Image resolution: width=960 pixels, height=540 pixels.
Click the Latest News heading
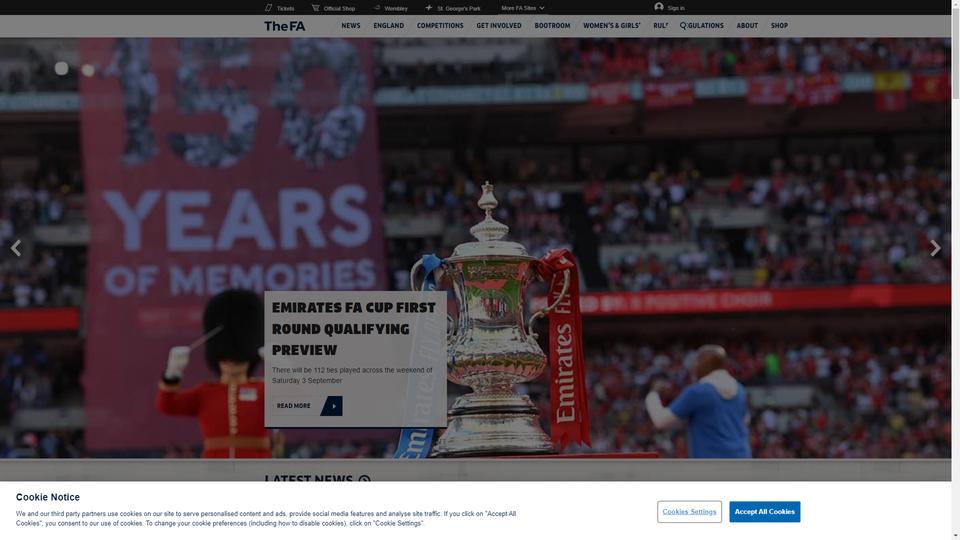point(309,477)
